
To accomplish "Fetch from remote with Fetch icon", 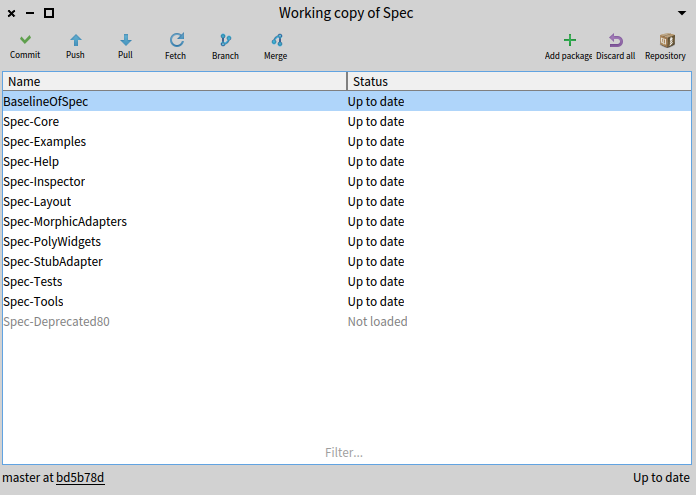I will (x=176, y=40).
